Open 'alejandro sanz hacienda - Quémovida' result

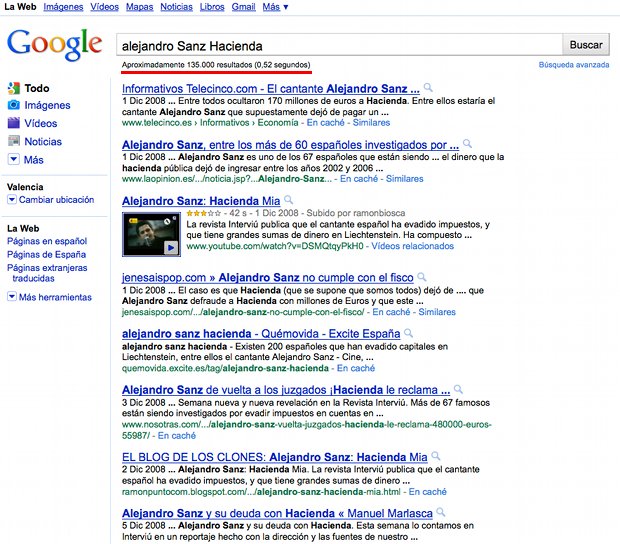tap(261, 334)
